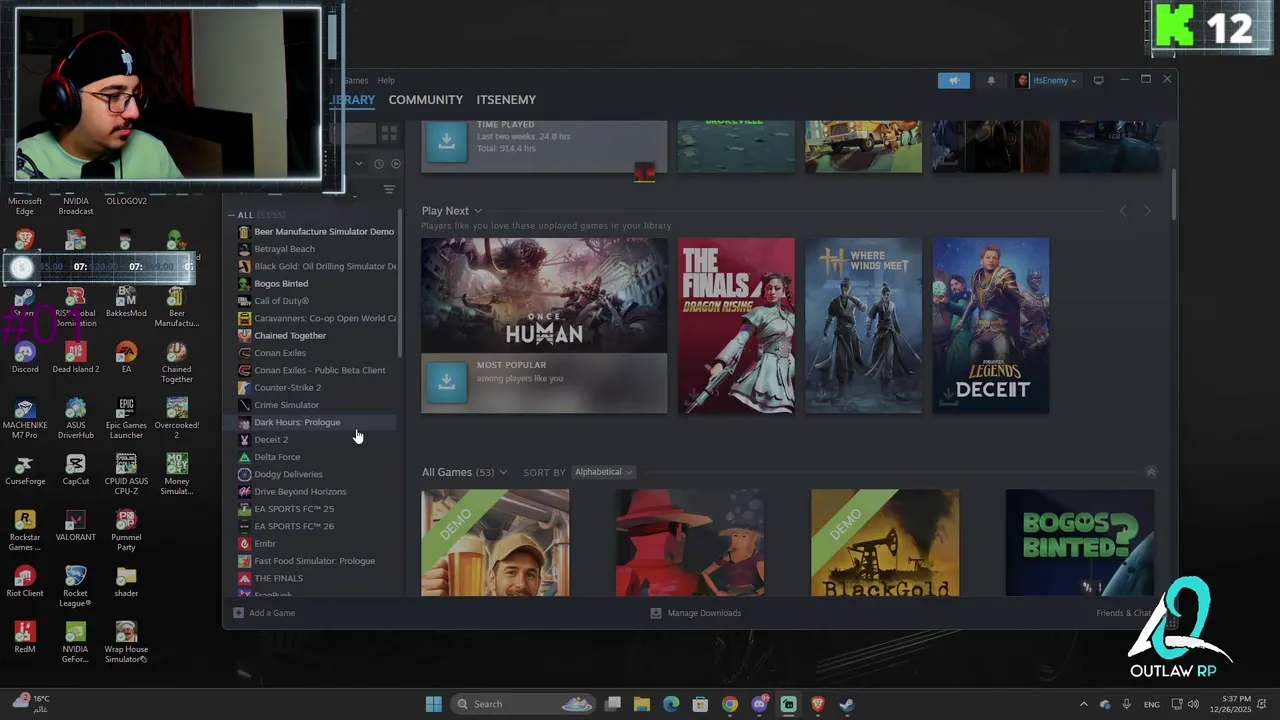The height and width of the screenshot is (720, 1280).
Task: Open Rockstar Games Launcher desktop icon
Action: (x=25, y=530)
